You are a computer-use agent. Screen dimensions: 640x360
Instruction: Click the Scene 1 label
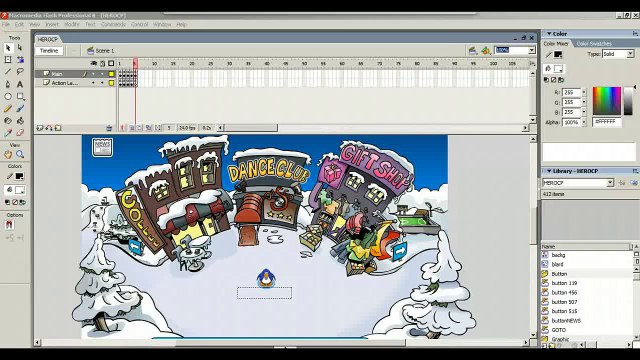[x=105, y=51]
